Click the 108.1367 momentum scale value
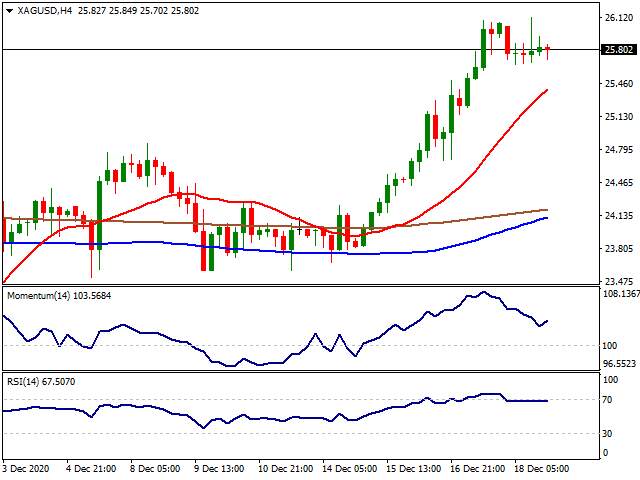The image size is (640, 480). [x=621, y=293]
